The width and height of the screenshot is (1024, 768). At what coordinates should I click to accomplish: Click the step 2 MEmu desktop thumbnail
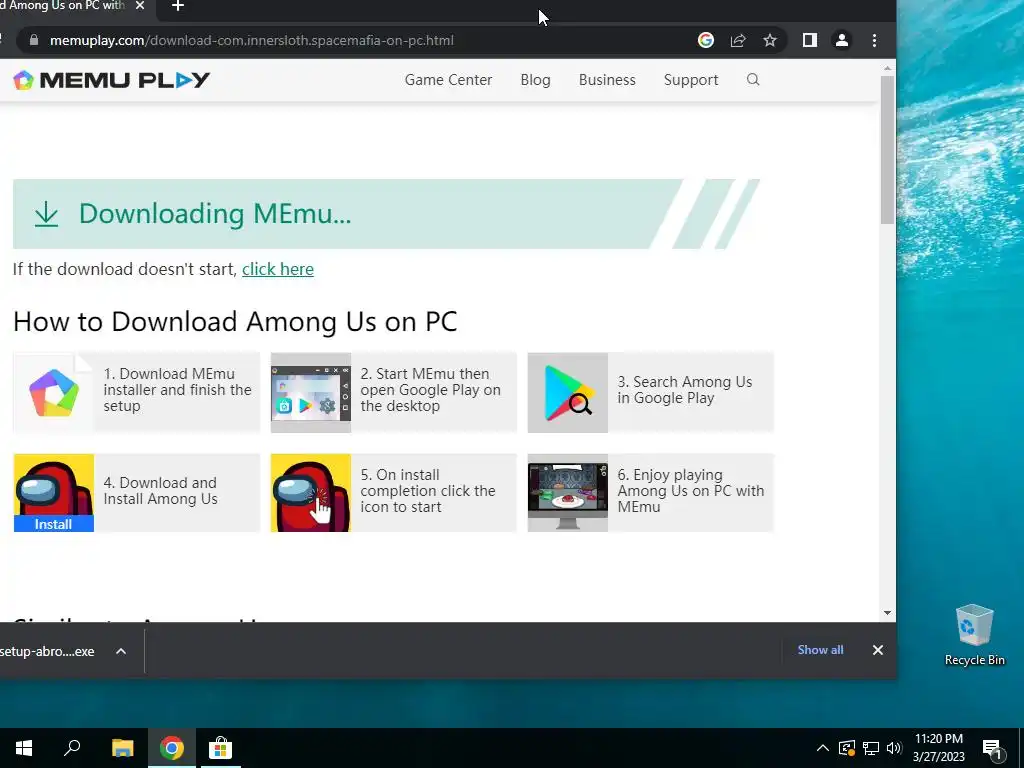click(x=311, y=392)
